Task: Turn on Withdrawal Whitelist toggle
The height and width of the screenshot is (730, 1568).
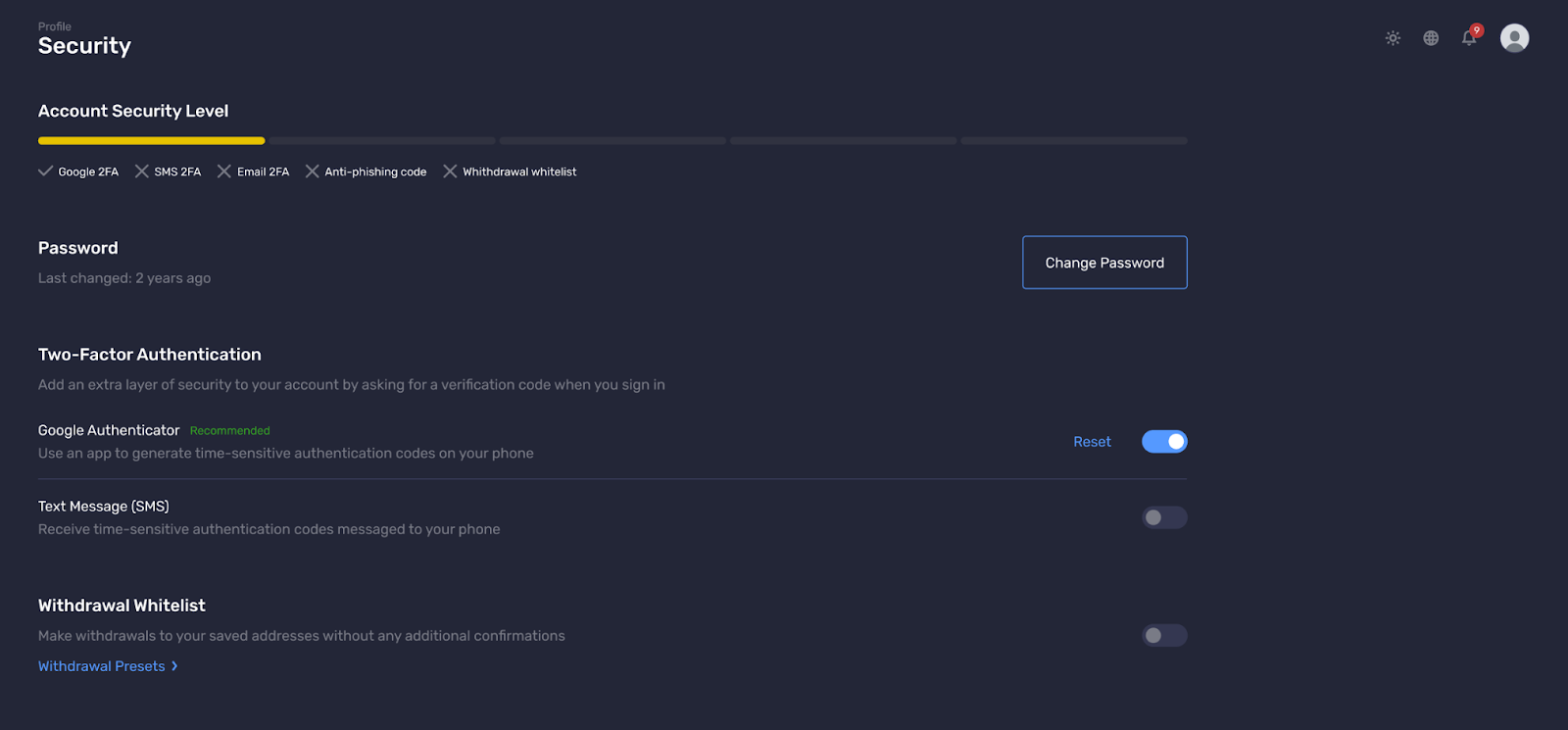Action: point(1164,636)
